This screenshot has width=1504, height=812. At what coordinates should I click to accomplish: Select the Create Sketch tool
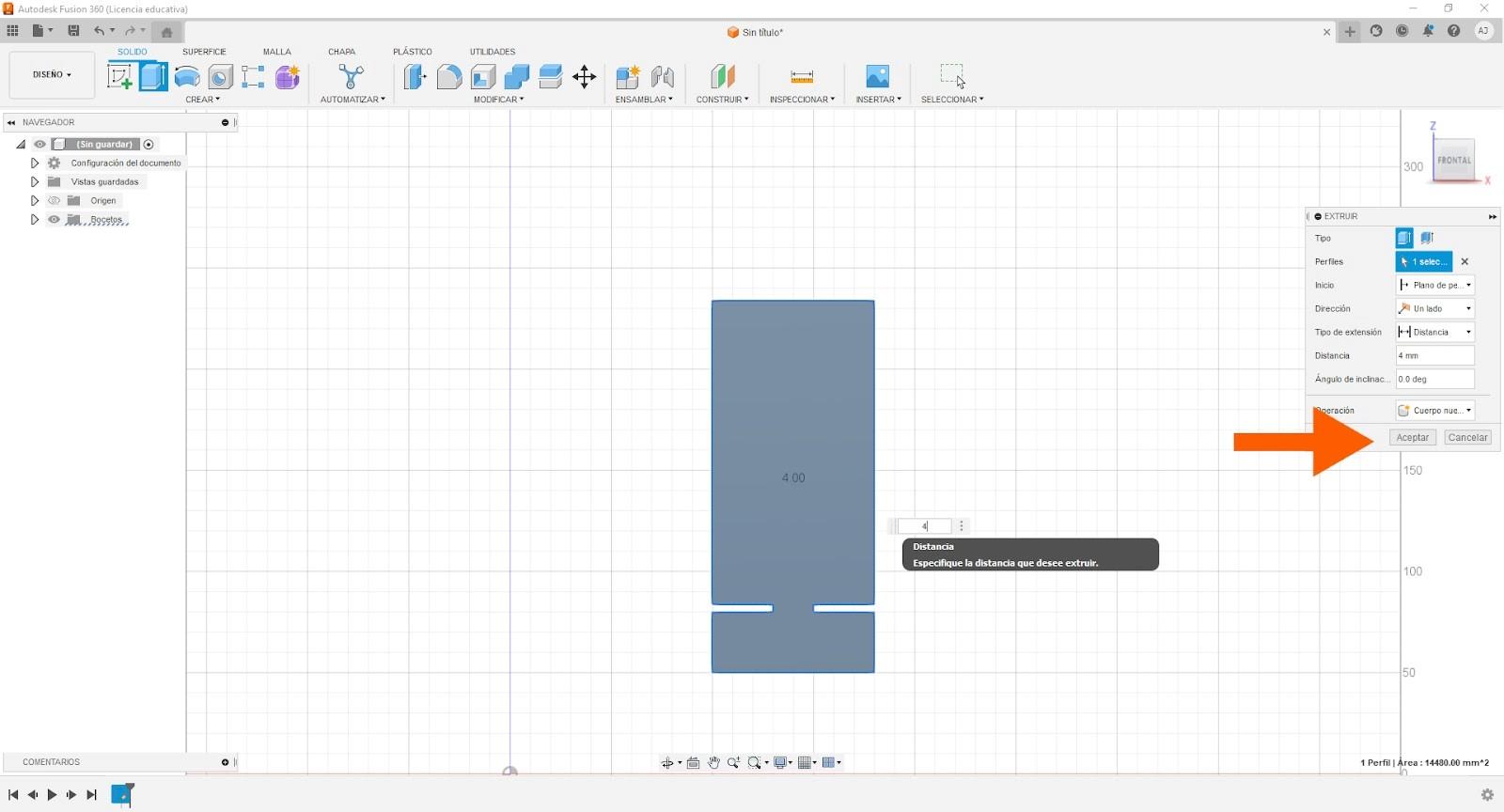(x=119, y=76)
